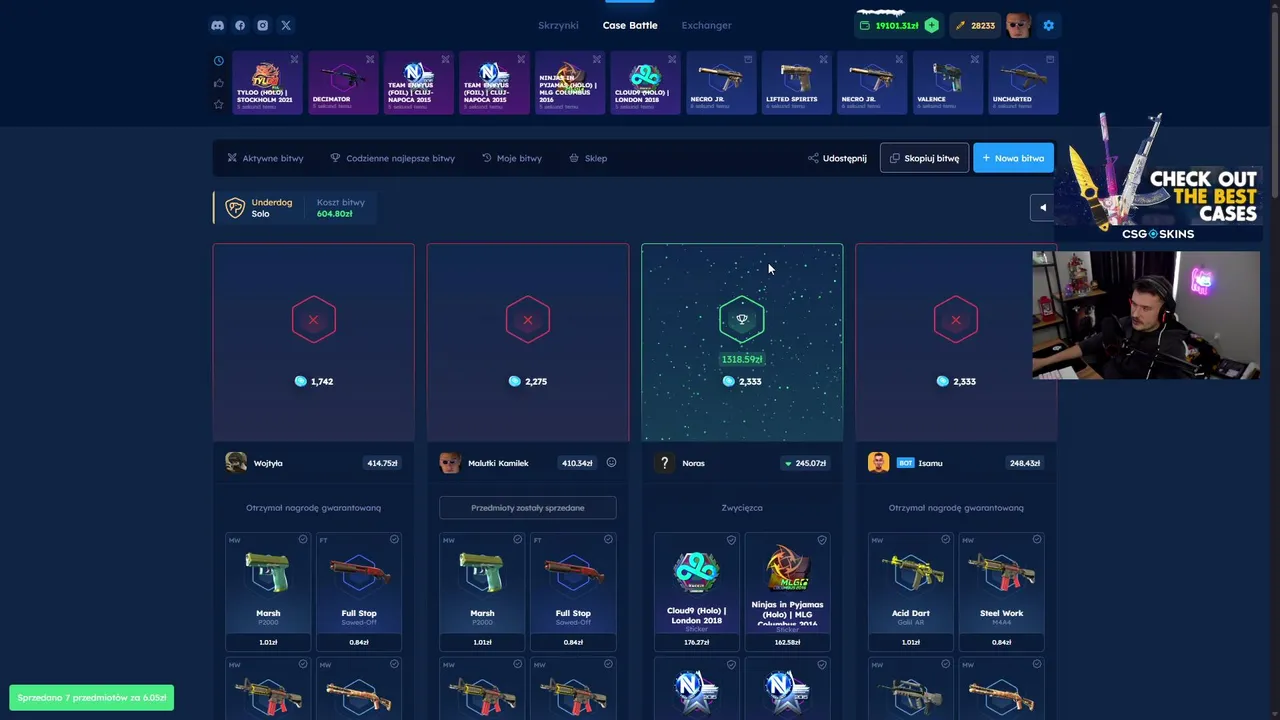Toggle check circle on Cloud9 (Holo) London 2018 card
Viewport: 1280px width, 720px height.
731,540
